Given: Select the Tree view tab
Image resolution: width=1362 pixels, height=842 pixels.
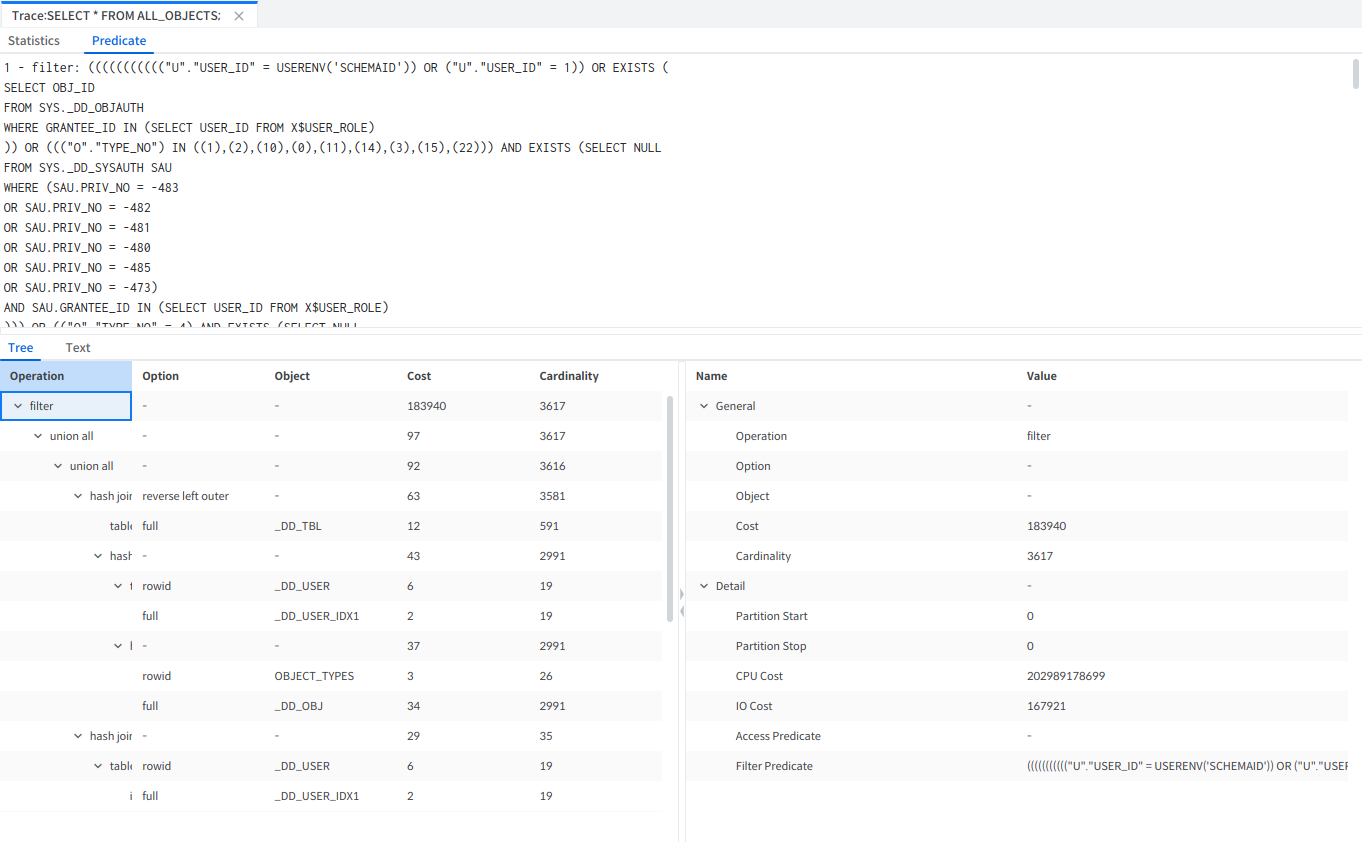Looking at the screenshot, I should pos(21,348).
